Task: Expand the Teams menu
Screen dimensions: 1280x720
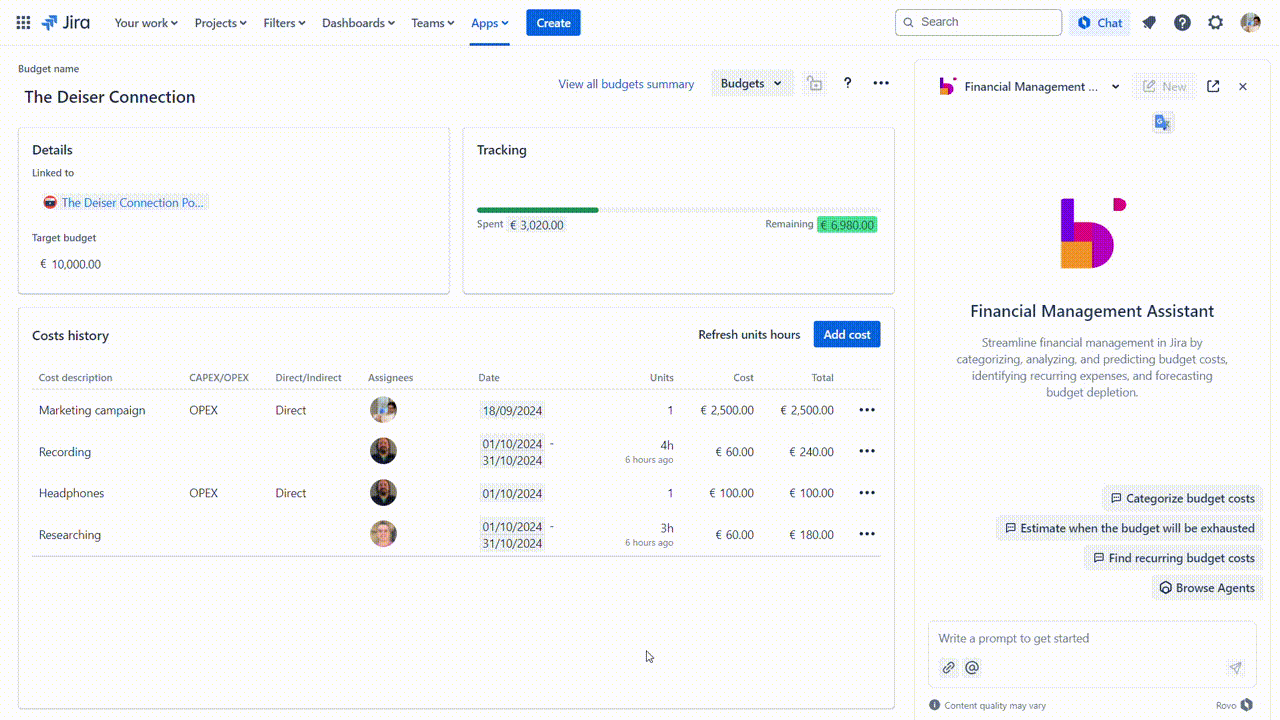Action: point(432,22)
